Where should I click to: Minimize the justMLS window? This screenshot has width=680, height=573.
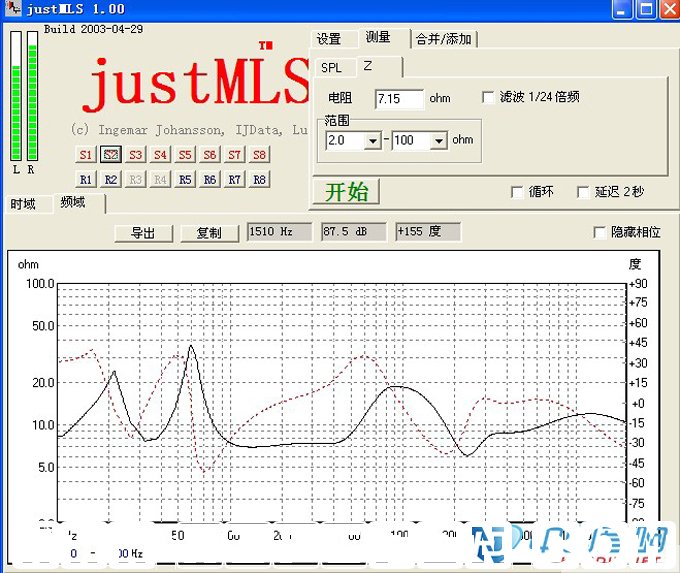click(622, 10)
